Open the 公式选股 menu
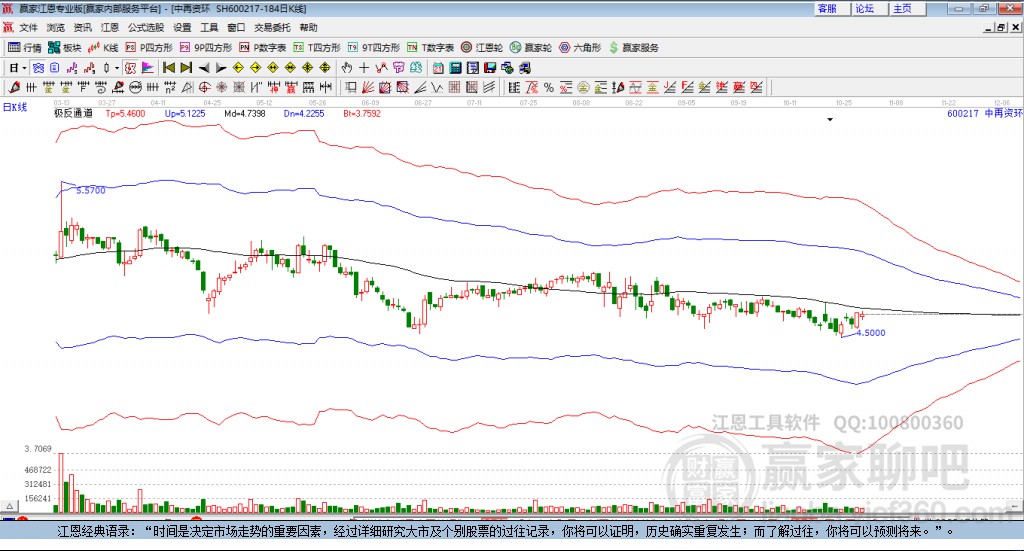 pos(146,27)
